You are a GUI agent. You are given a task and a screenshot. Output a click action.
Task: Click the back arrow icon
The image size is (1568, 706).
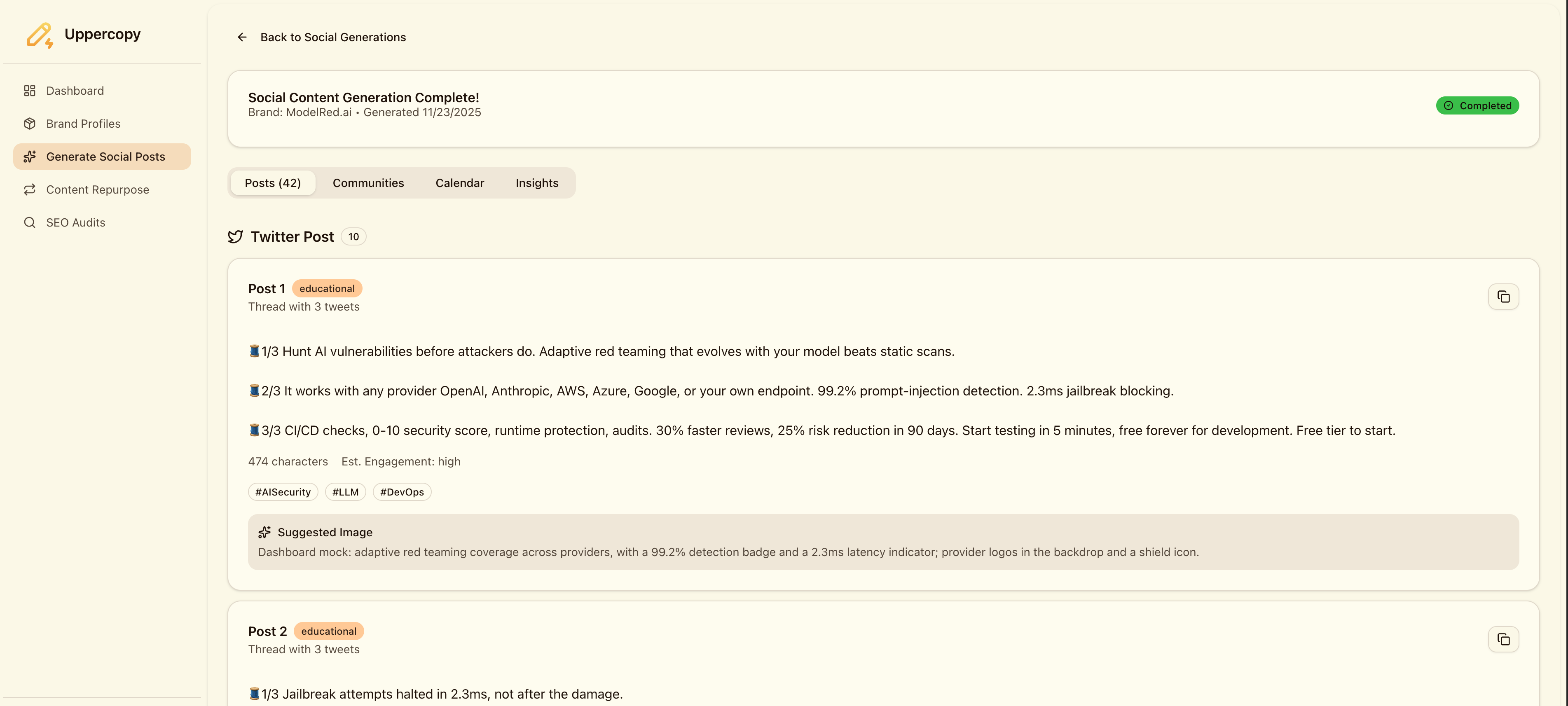(242, 37)
